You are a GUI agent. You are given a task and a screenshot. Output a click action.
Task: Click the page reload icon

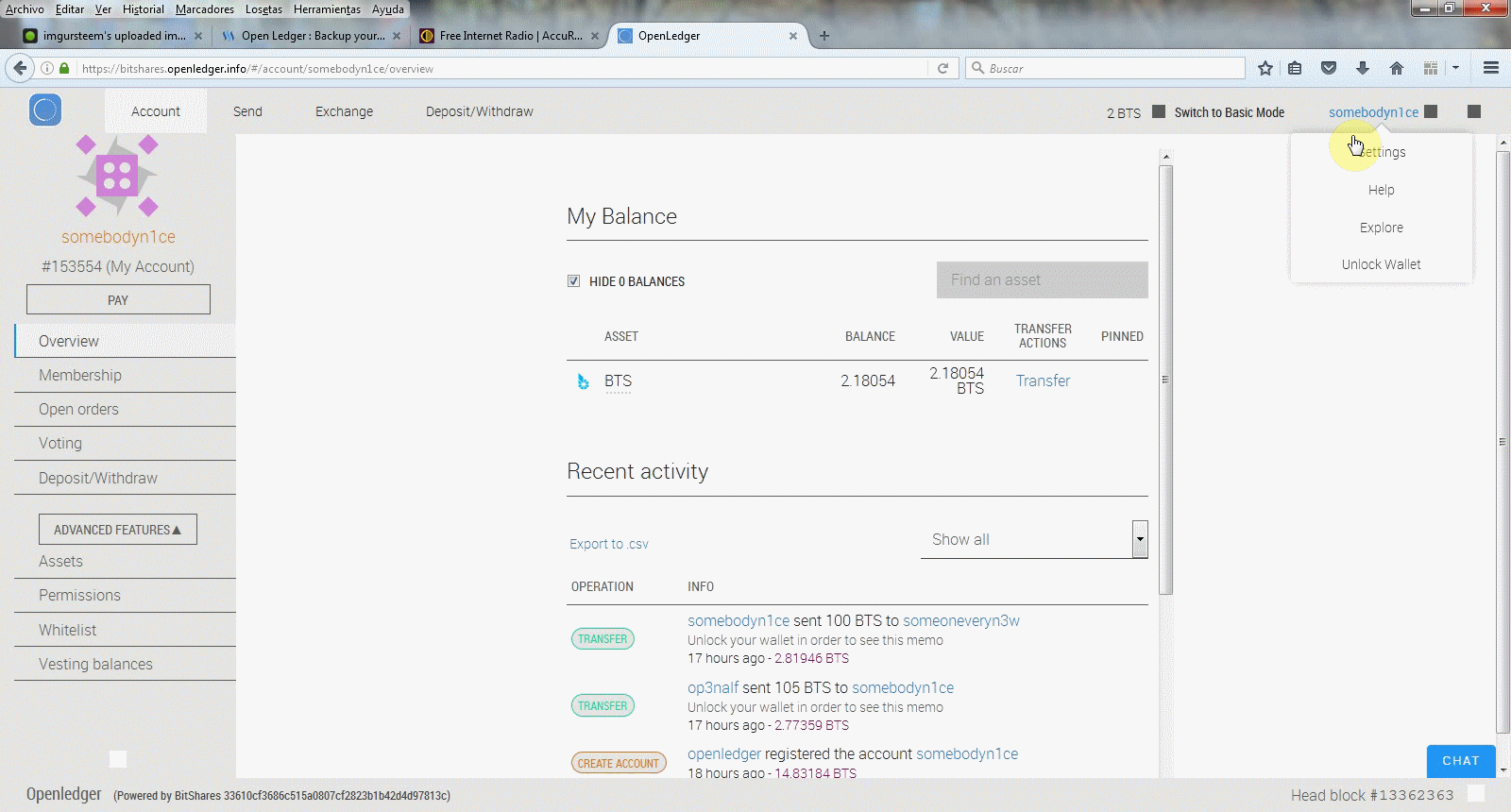pos(942,68)
